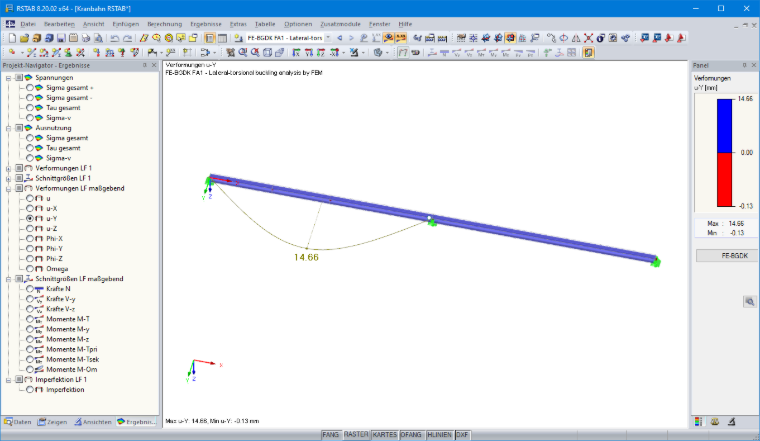Screen dimensions: 760x441
Task: Open a file with the folder icon
Action: 24,38
